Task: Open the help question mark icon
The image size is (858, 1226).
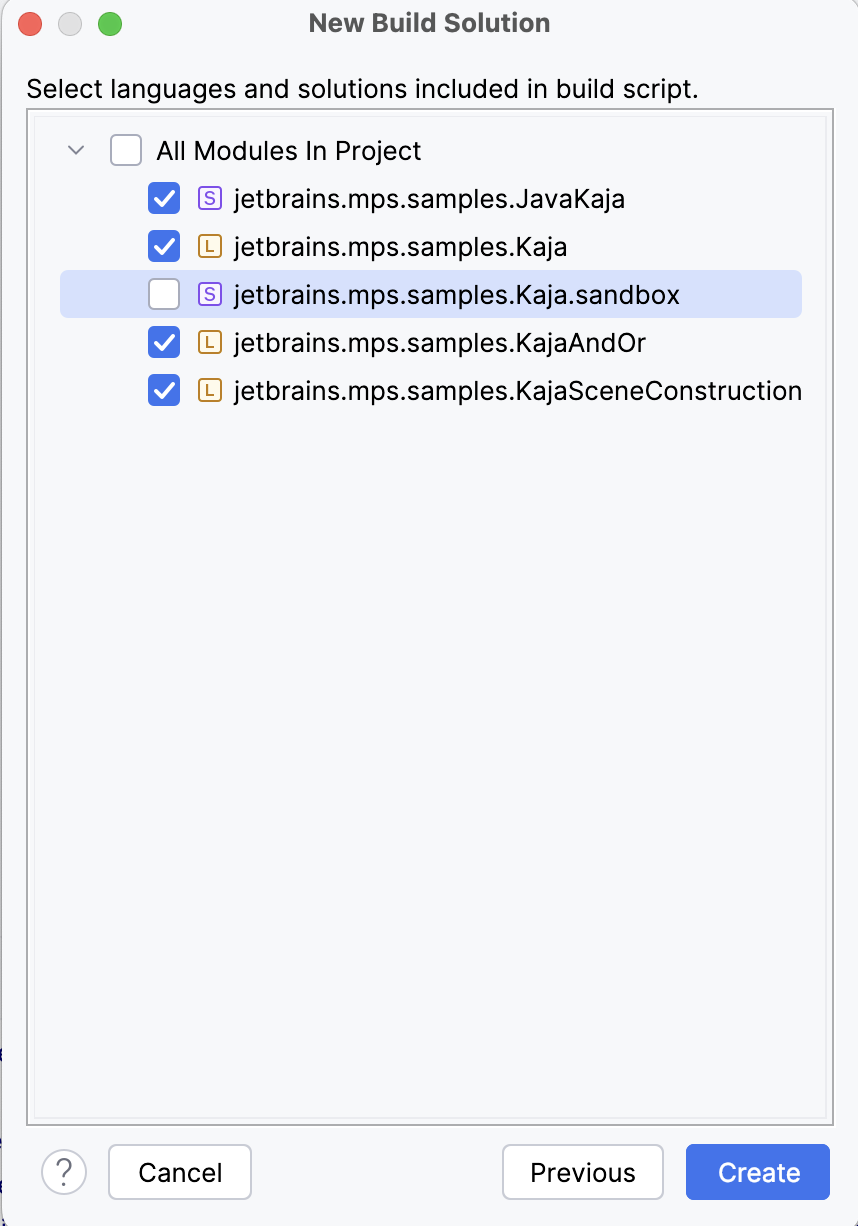Action: click(x=64, y=1172)
